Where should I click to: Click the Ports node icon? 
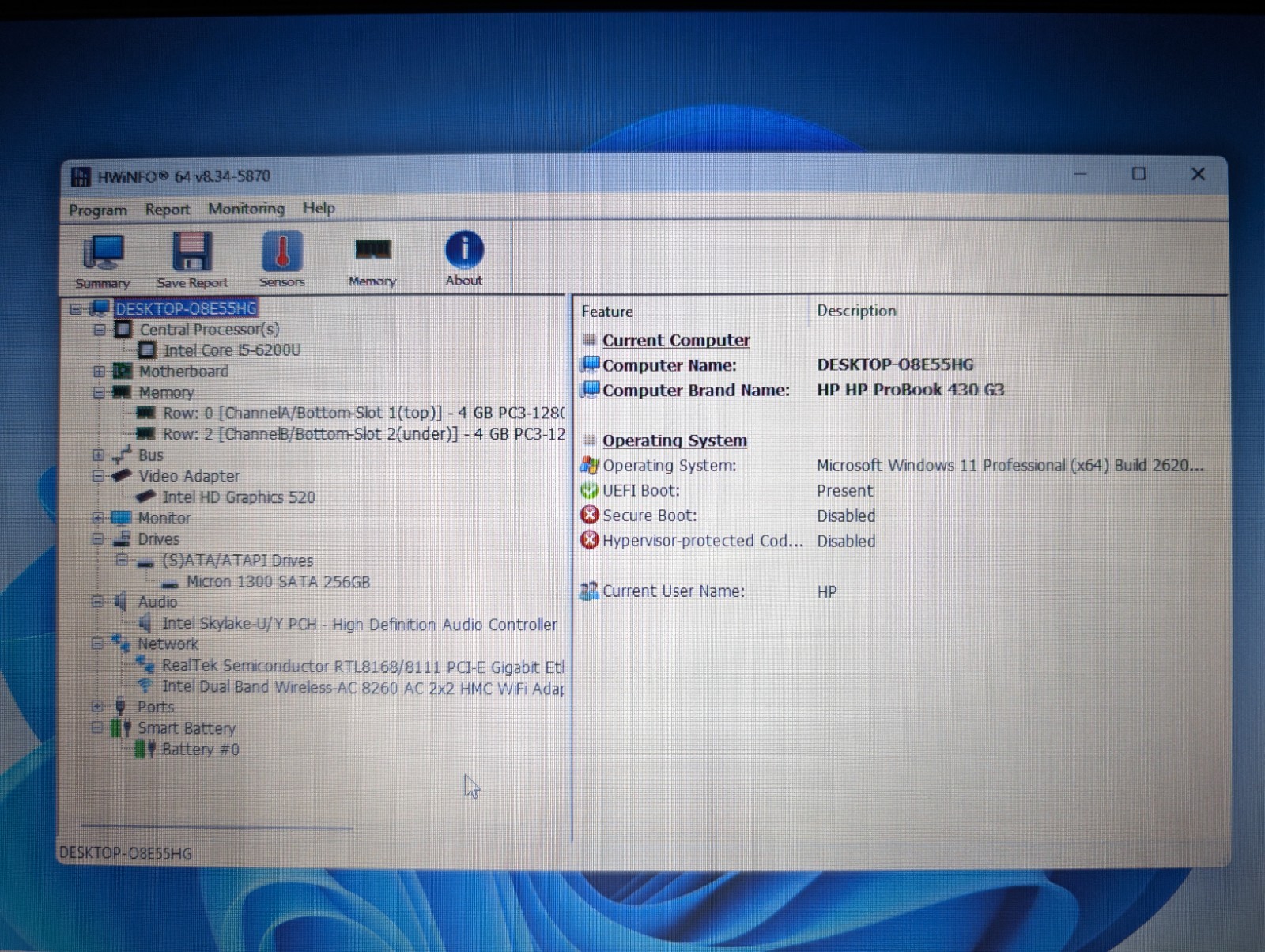point(120,706)
